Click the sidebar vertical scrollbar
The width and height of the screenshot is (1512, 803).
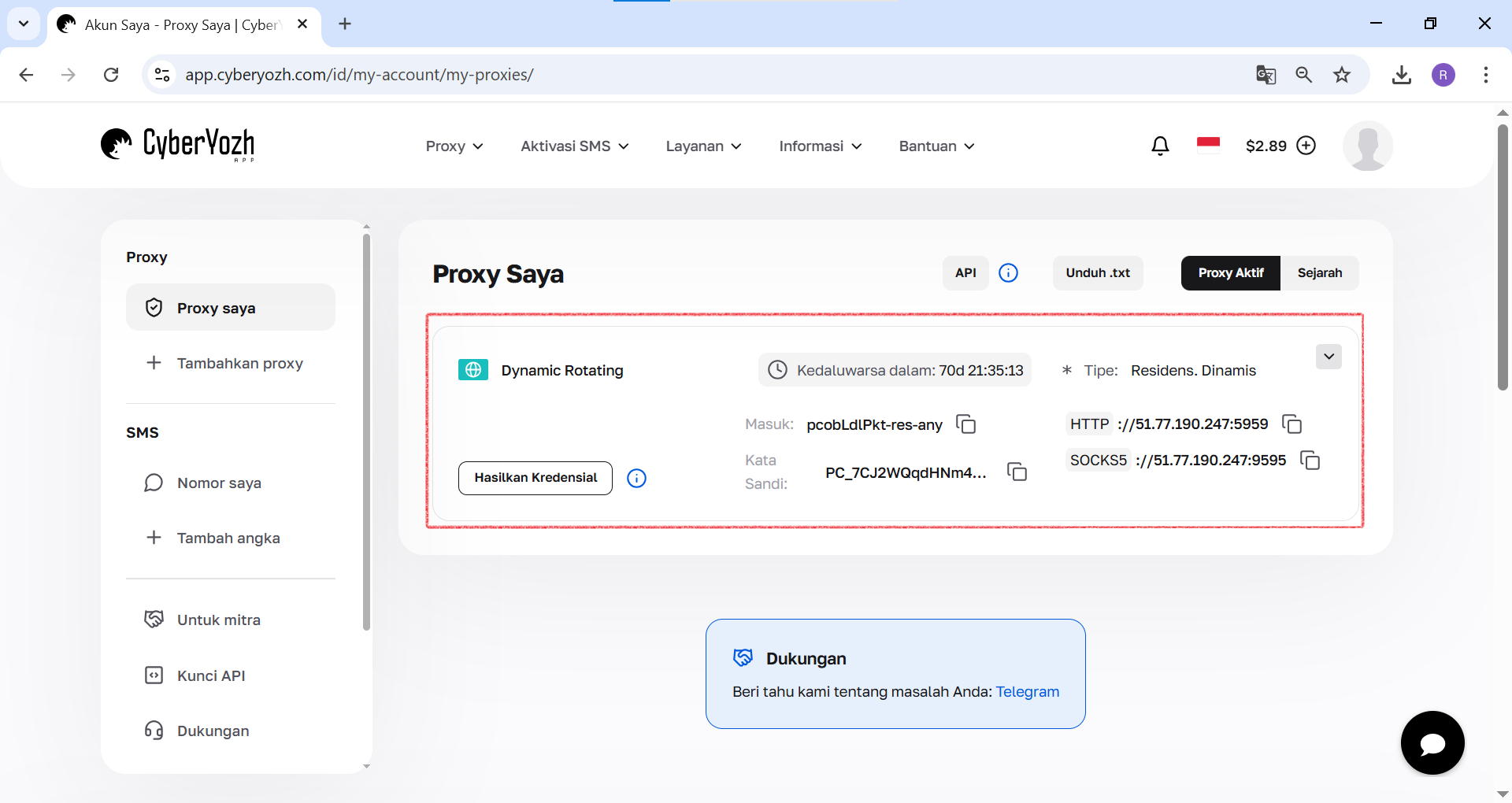coord(366,433)
